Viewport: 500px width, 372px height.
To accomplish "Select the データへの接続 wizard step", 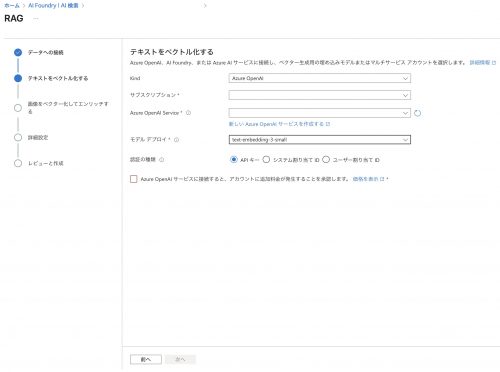I will point(46,52).
